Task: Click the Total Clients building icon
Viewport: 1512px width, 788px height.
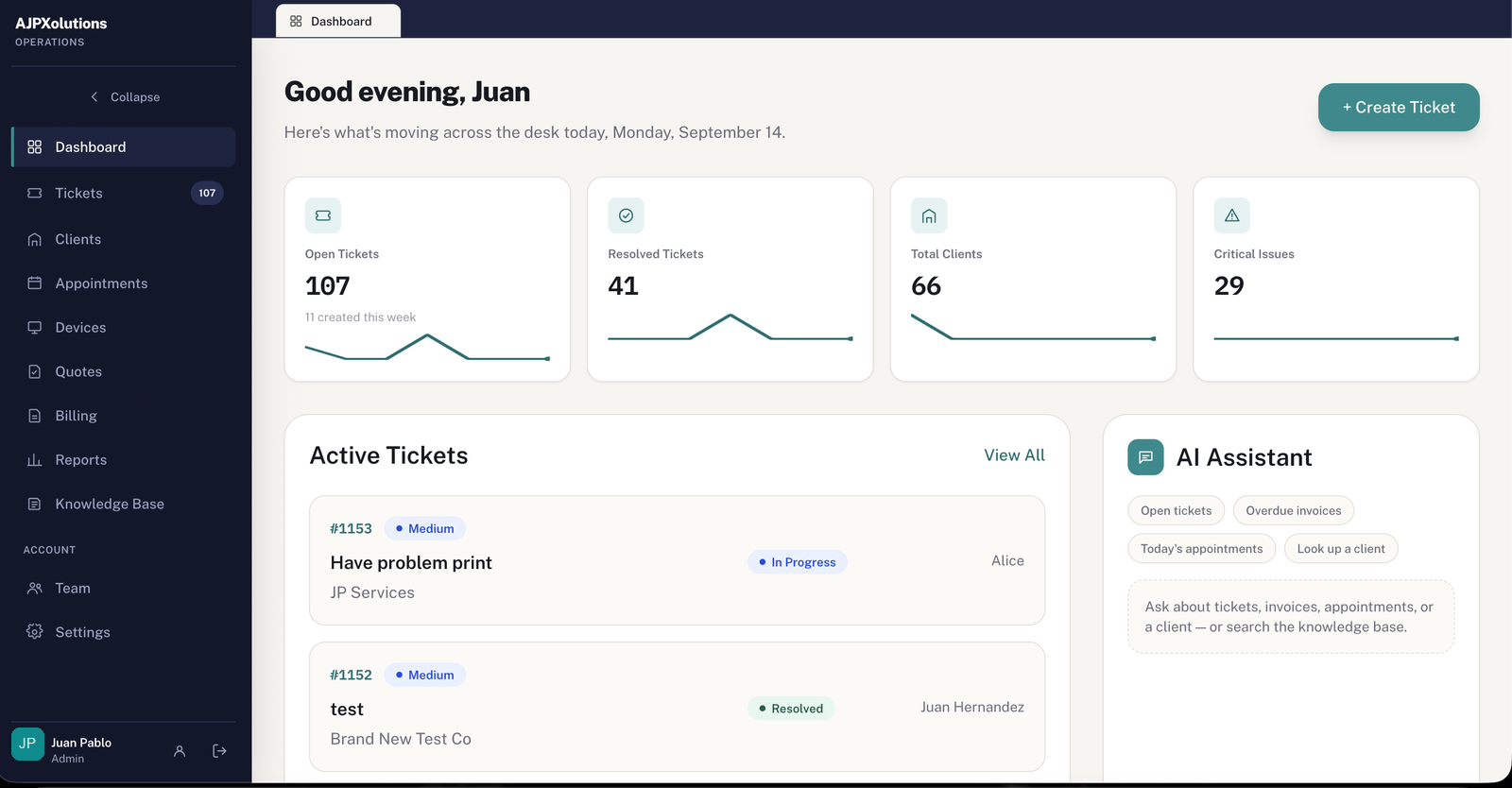Action: [x=929, y=215]
